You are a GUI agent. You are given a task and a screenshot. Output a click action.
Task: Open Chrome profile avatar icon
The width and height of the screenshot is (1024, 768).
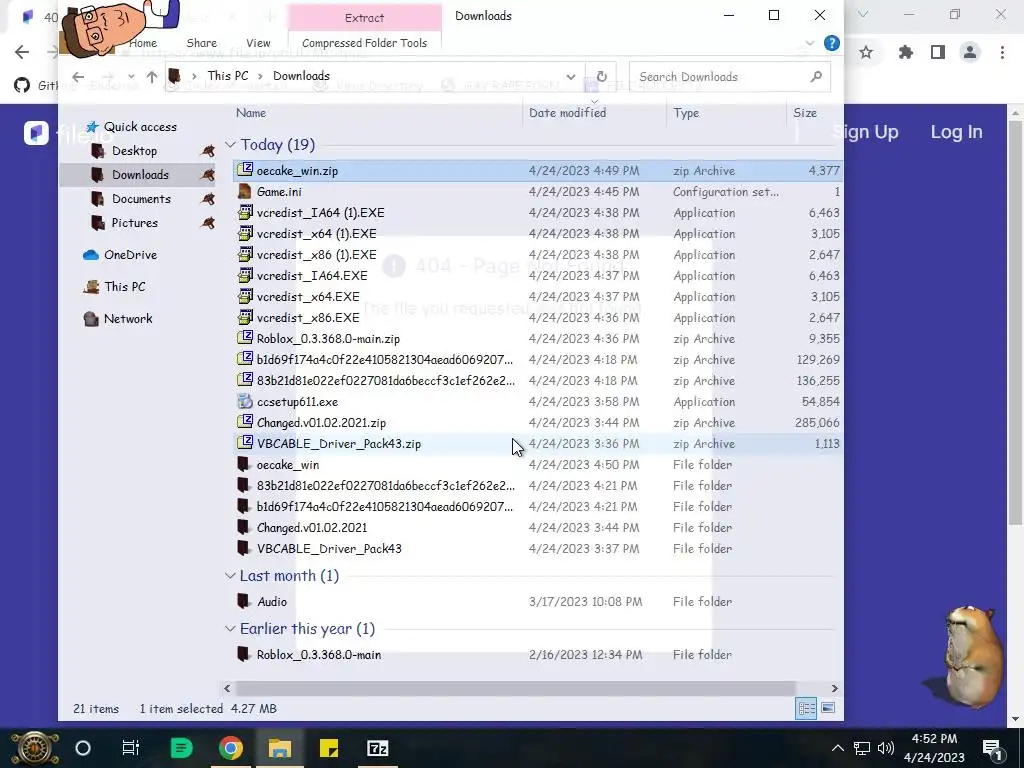tap(970, 52)
